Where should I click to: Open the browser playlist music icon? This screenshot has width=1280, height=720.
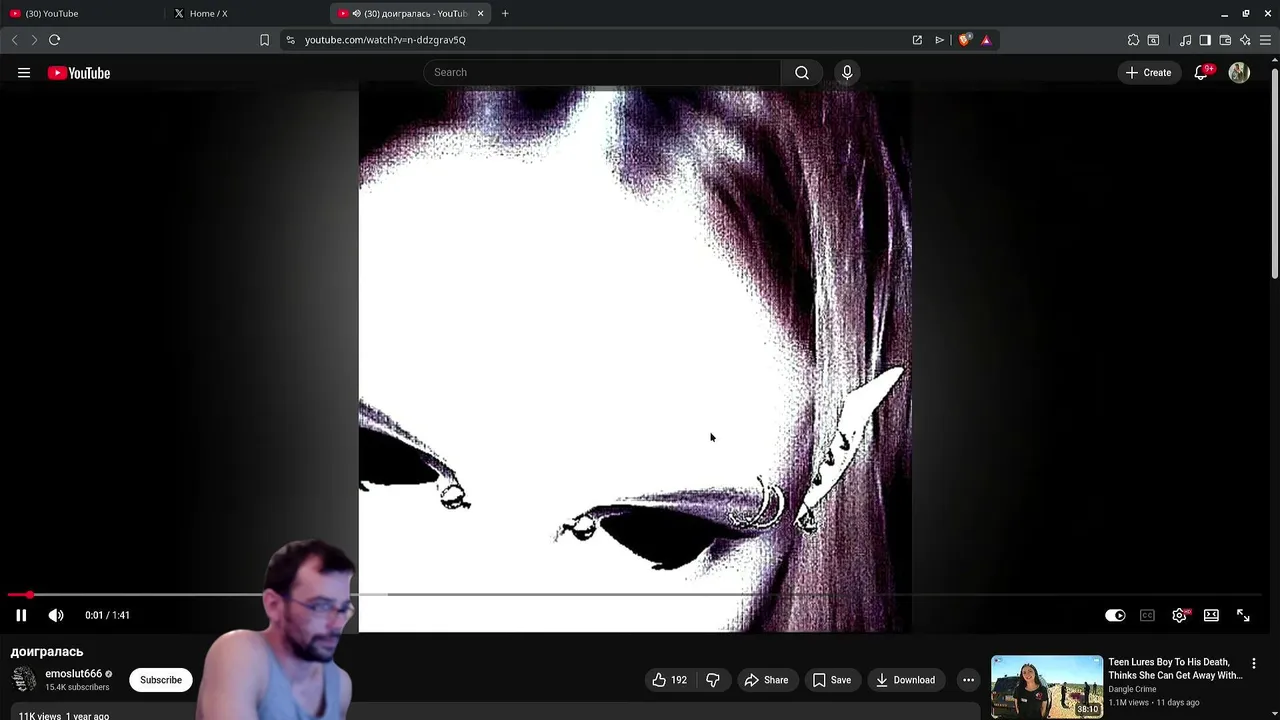point(1185,40)
